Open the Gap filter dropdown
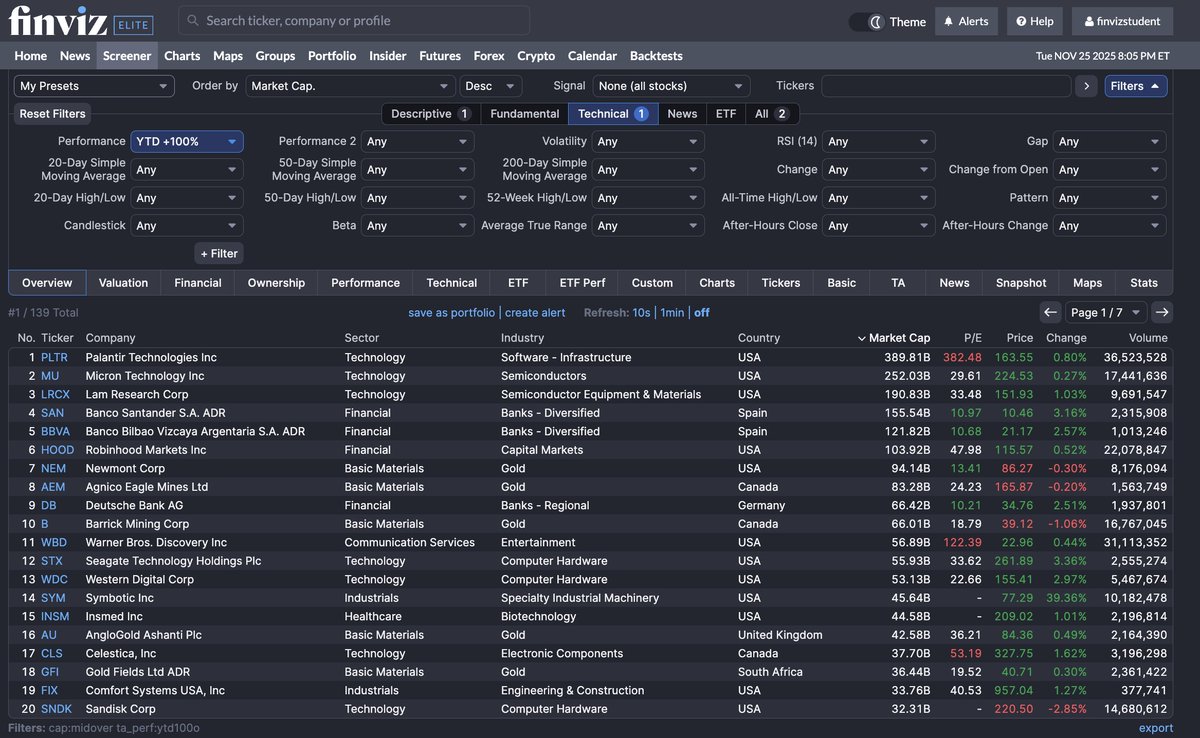This screenshot has height=738, width=1200. click(x=1110, y=142)
